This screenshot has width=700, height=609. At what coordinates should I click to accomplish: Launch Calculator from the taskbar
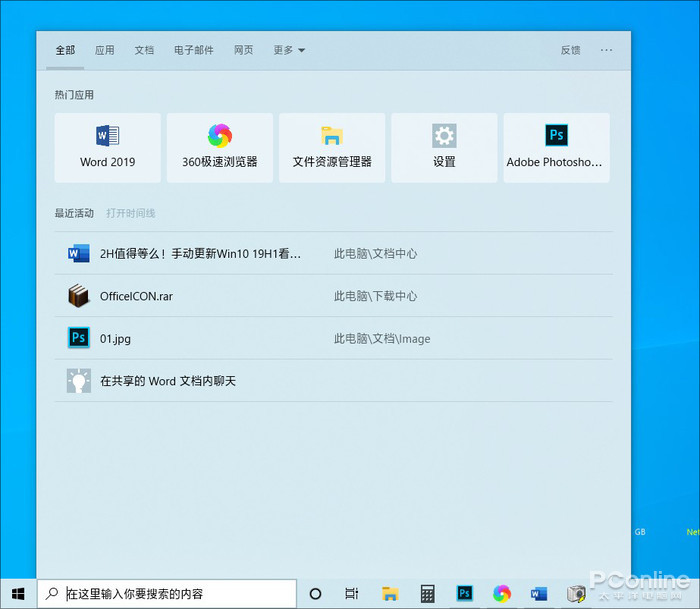click(x=427, y=594)
